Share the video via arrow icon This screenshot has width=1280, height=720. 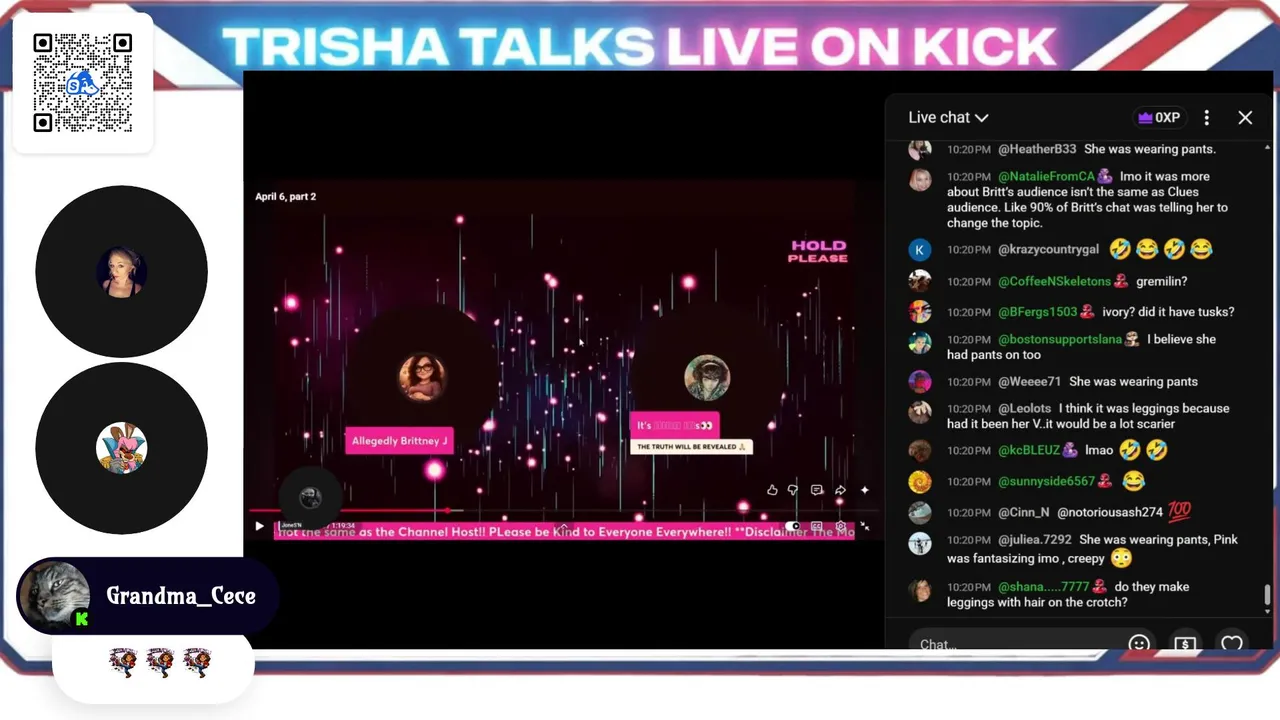click(x=840, y=490)
